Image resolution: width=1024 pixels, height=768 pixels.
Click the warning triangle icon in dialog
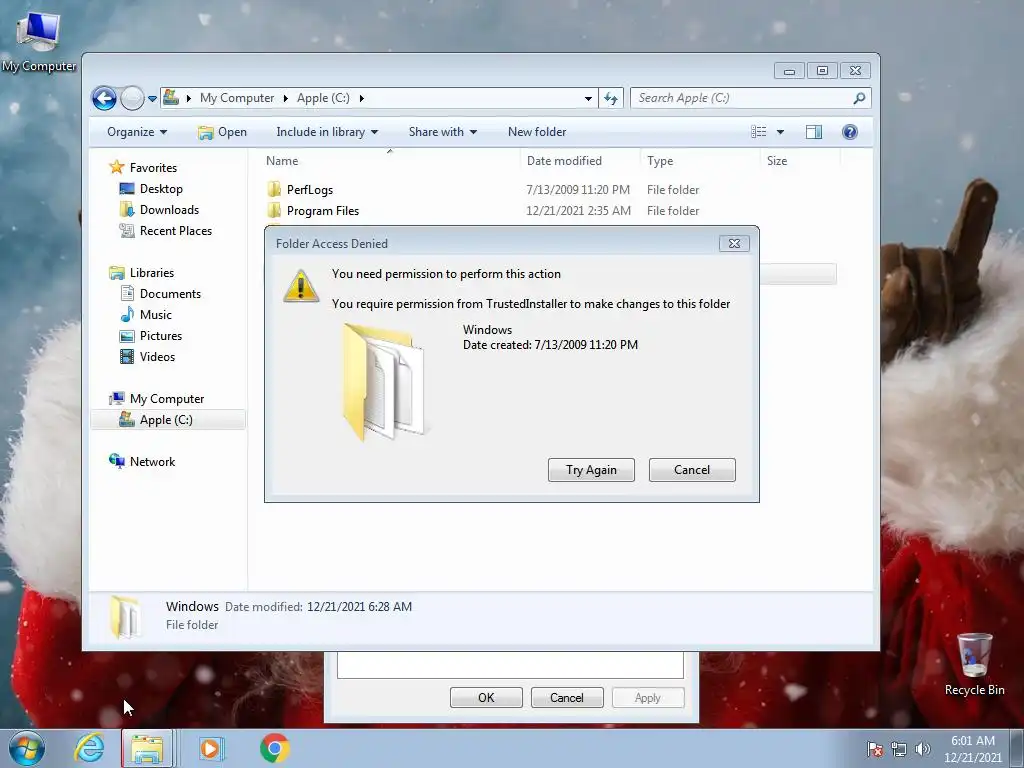coord(300,285)
